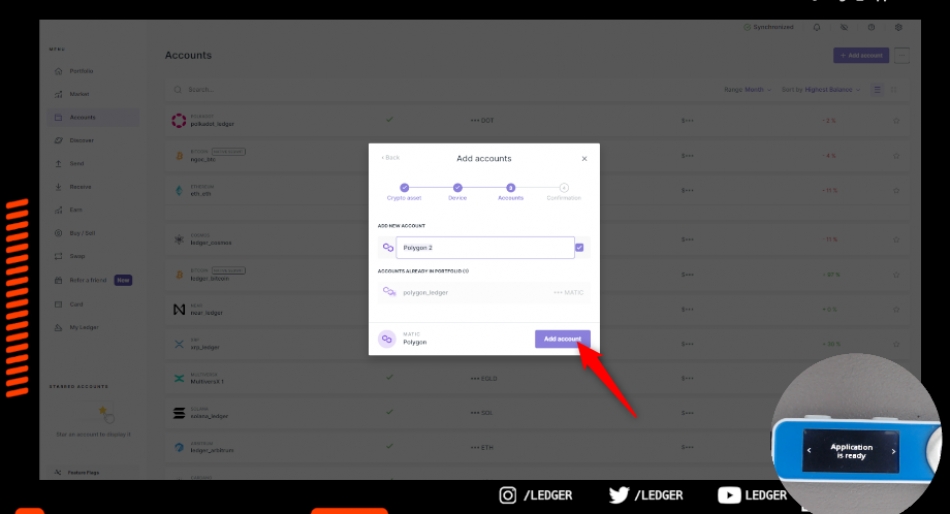Open the settings gear icon

coord(899,27)
